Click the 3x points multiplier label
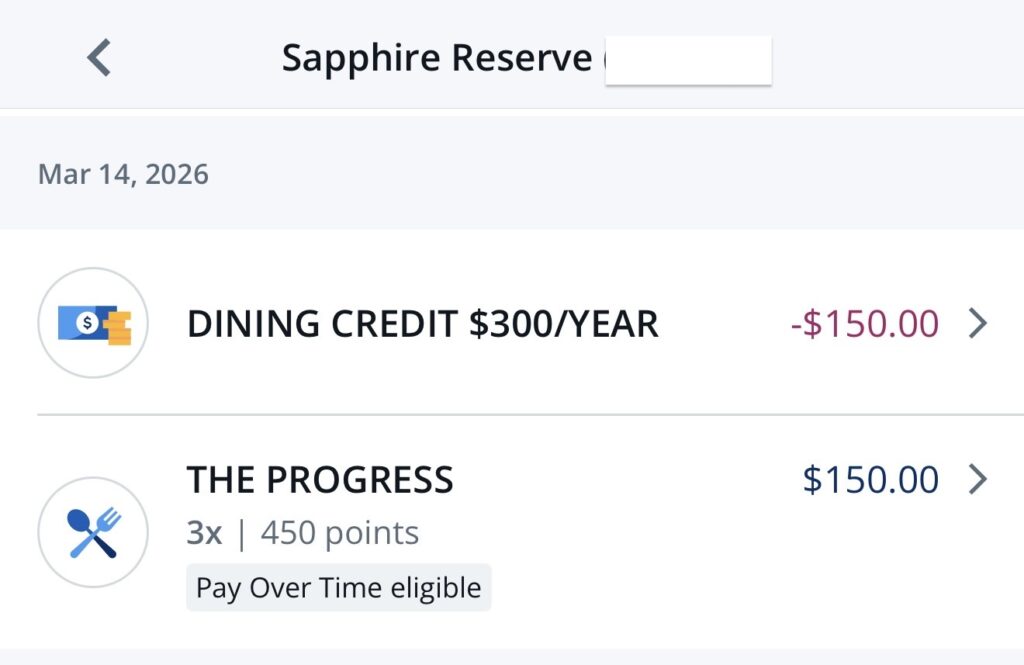 [204, 533]
